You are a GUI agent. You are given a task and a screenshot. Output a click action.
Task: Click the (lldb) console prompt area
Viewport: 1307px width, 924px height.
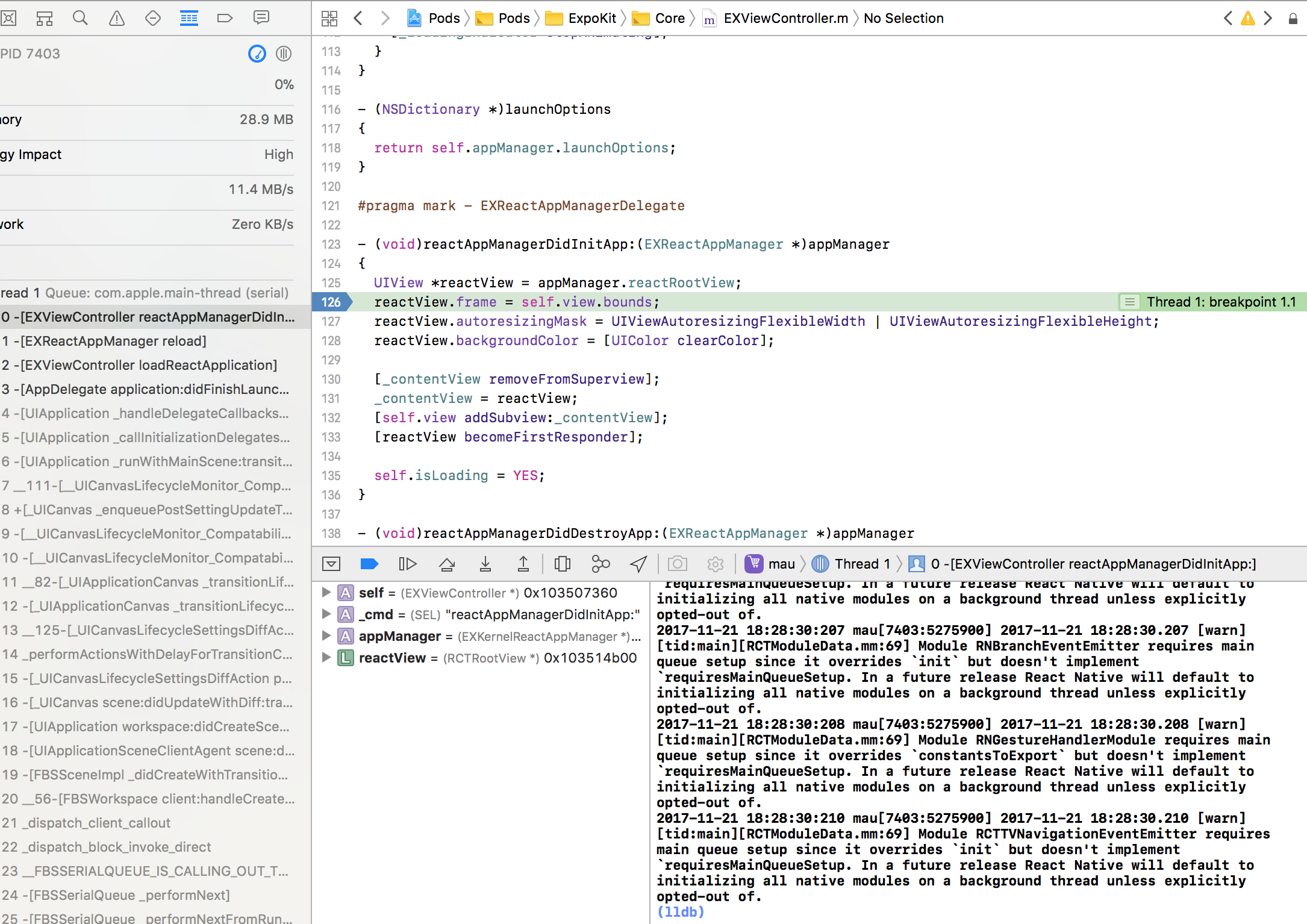(x=680, y=912)
